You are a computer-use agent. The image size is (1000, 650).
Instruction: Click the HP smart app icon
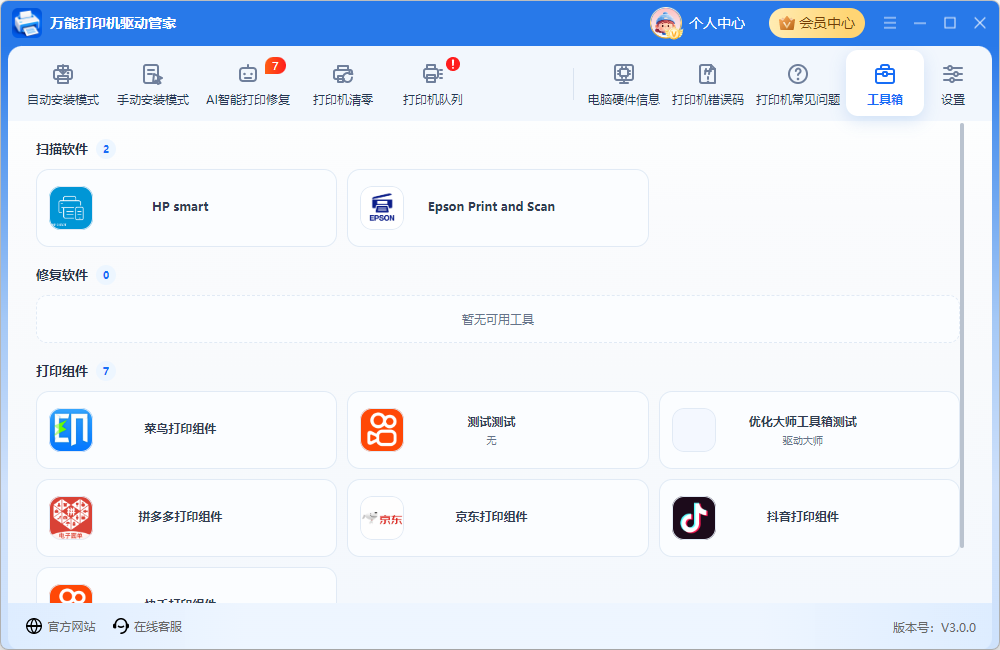coord(71,208)
